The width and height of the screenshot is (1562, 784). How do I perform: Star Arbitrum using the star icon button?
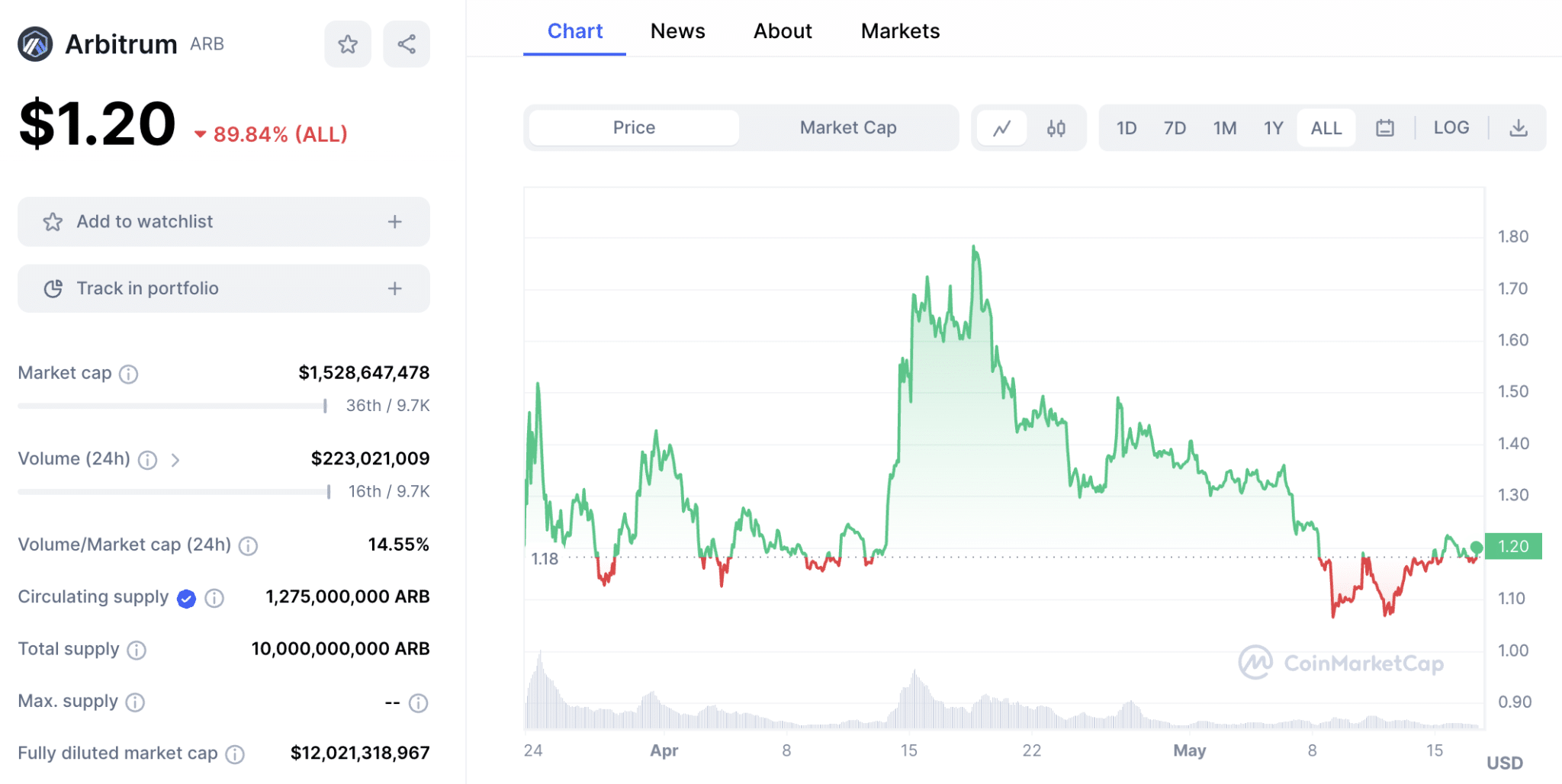(348, 44)
